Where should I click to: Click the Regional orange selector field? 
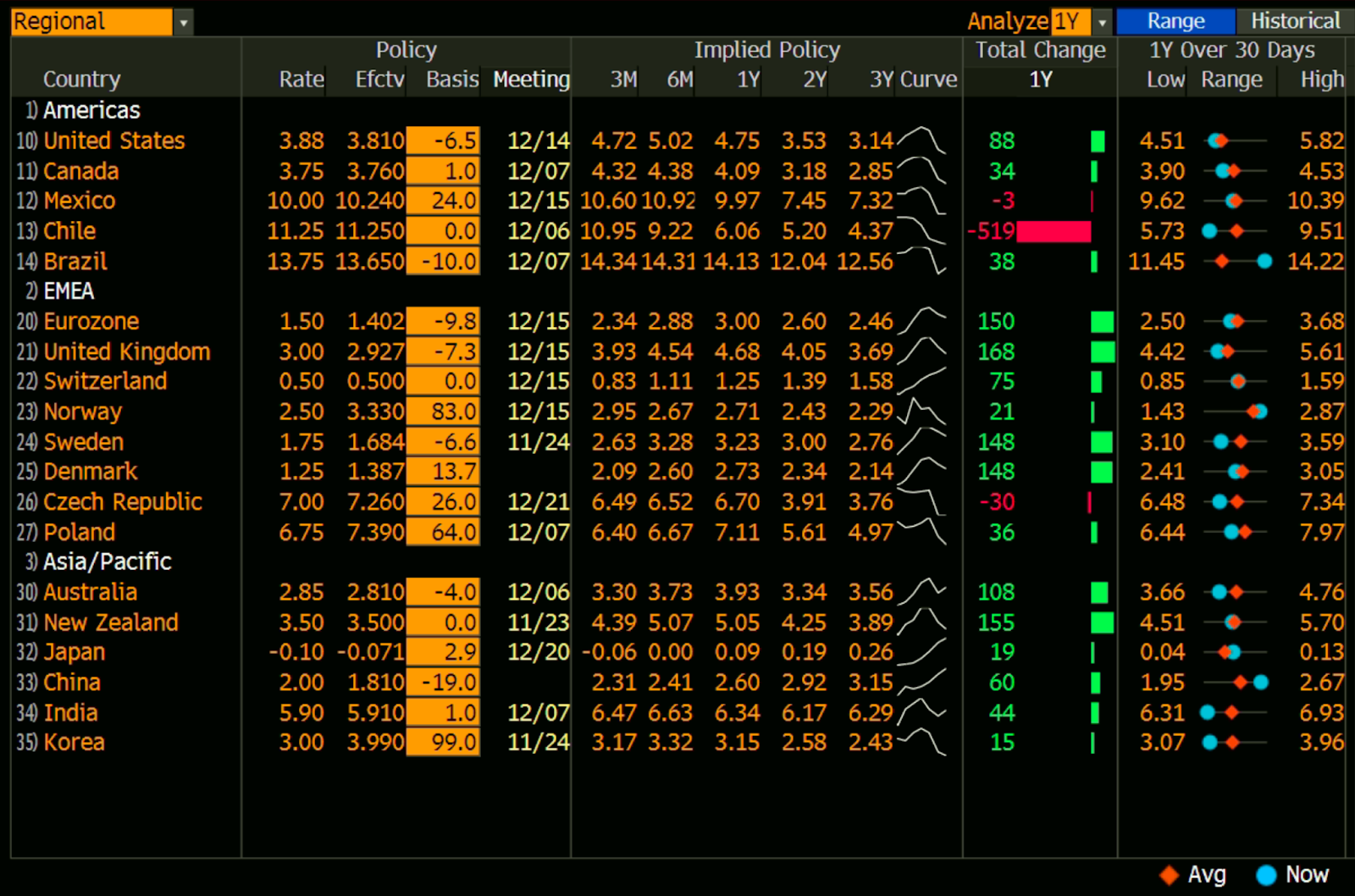click(91, 22)
